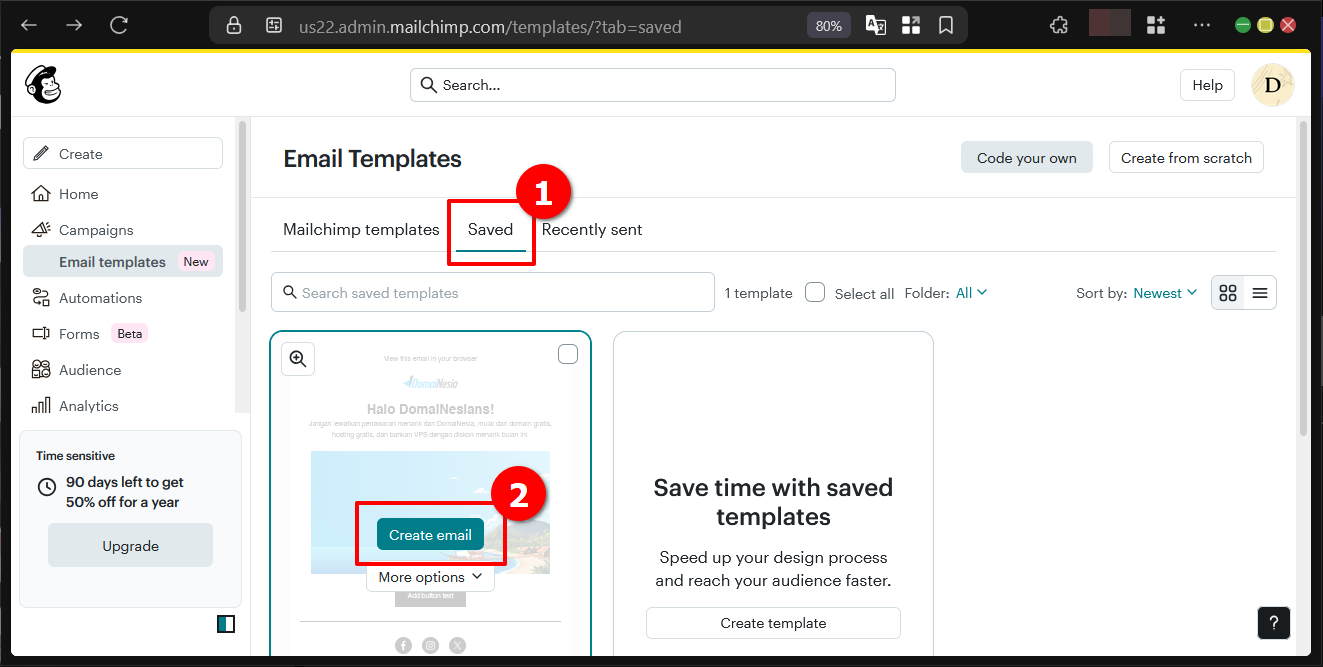Open Automations from the sidebar

(99, 297)
